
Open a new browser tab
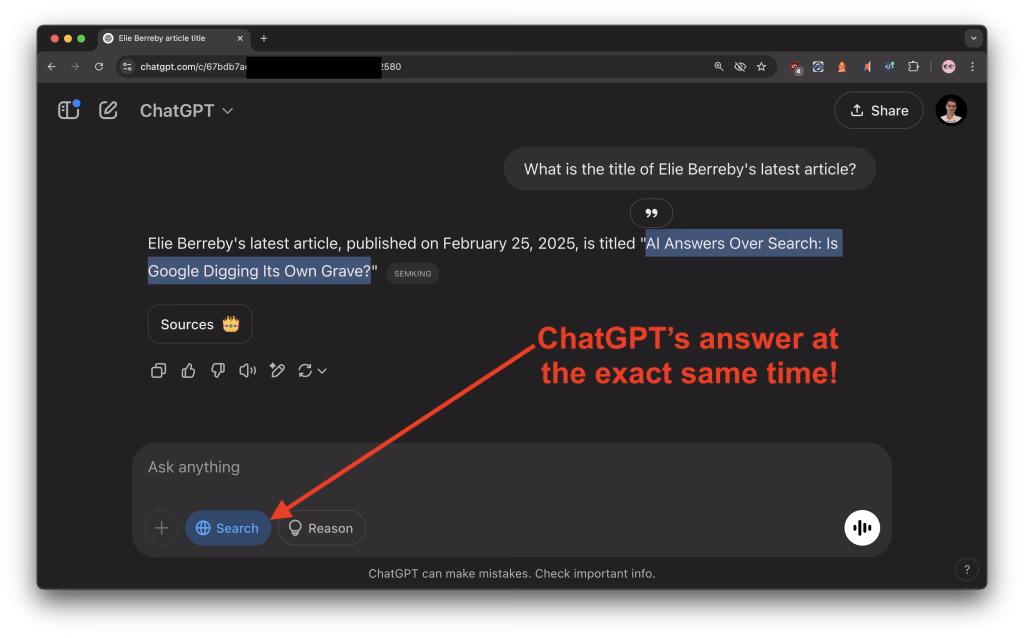point(264,38)
